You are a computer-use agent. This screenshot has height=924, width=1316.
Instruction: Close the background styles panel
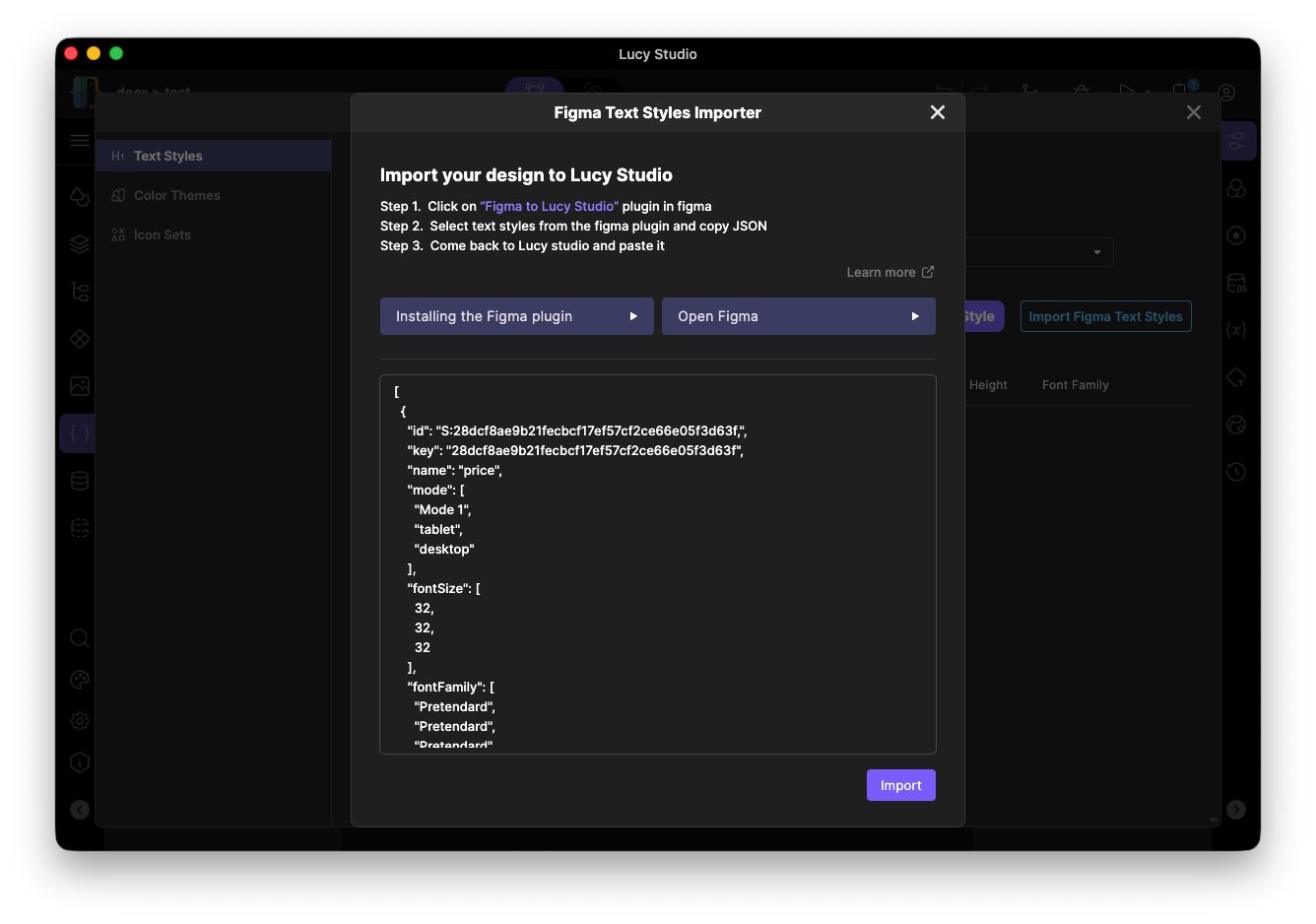coord(1194,112)
